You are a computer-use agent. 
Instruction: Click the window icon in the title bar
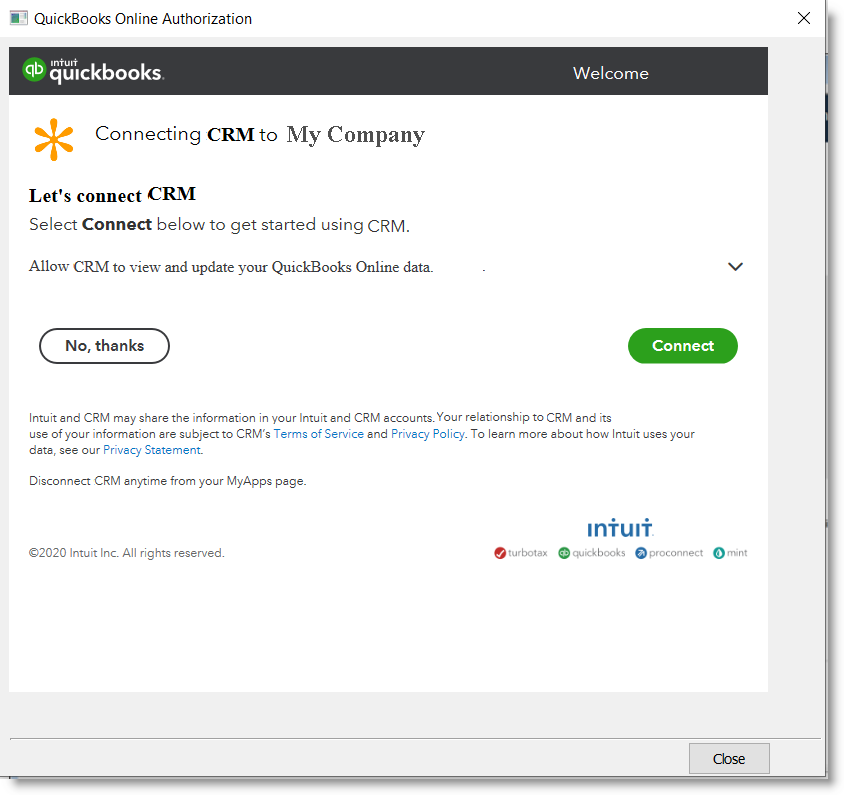coord(18,18)
